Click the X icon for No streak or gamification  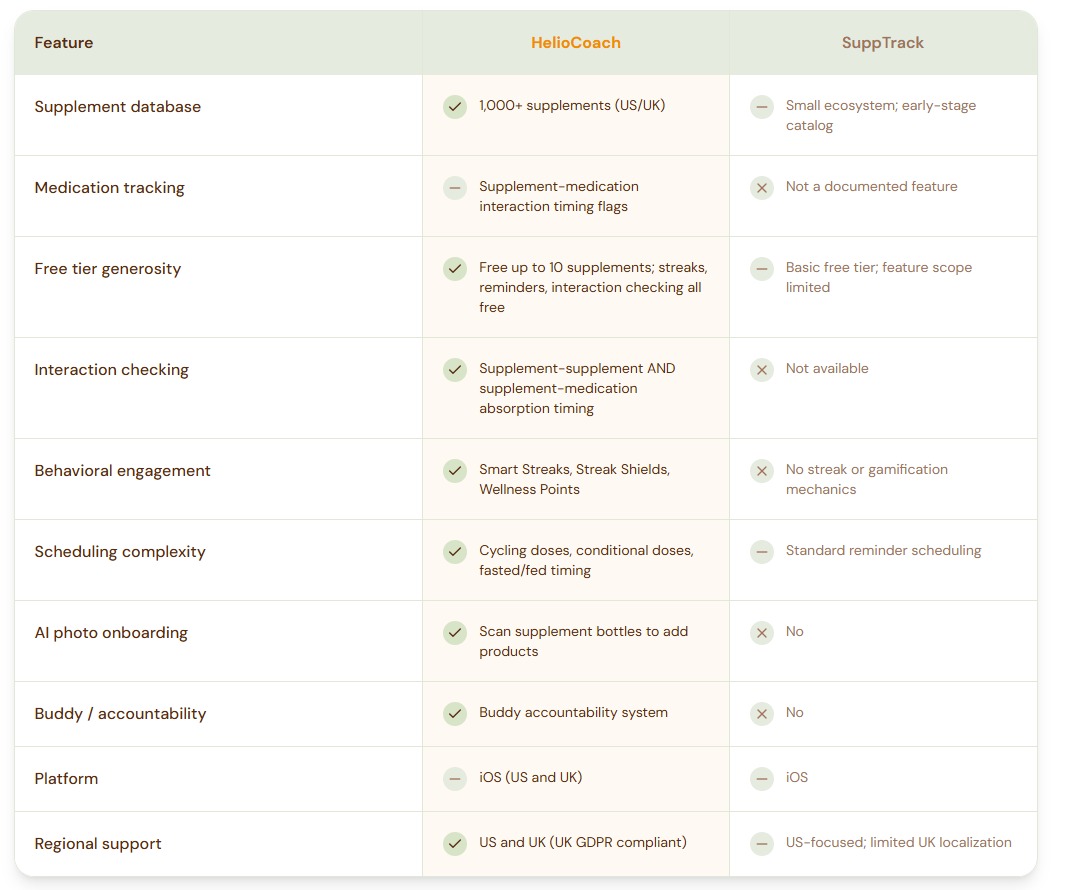click(x=762, y=471)
